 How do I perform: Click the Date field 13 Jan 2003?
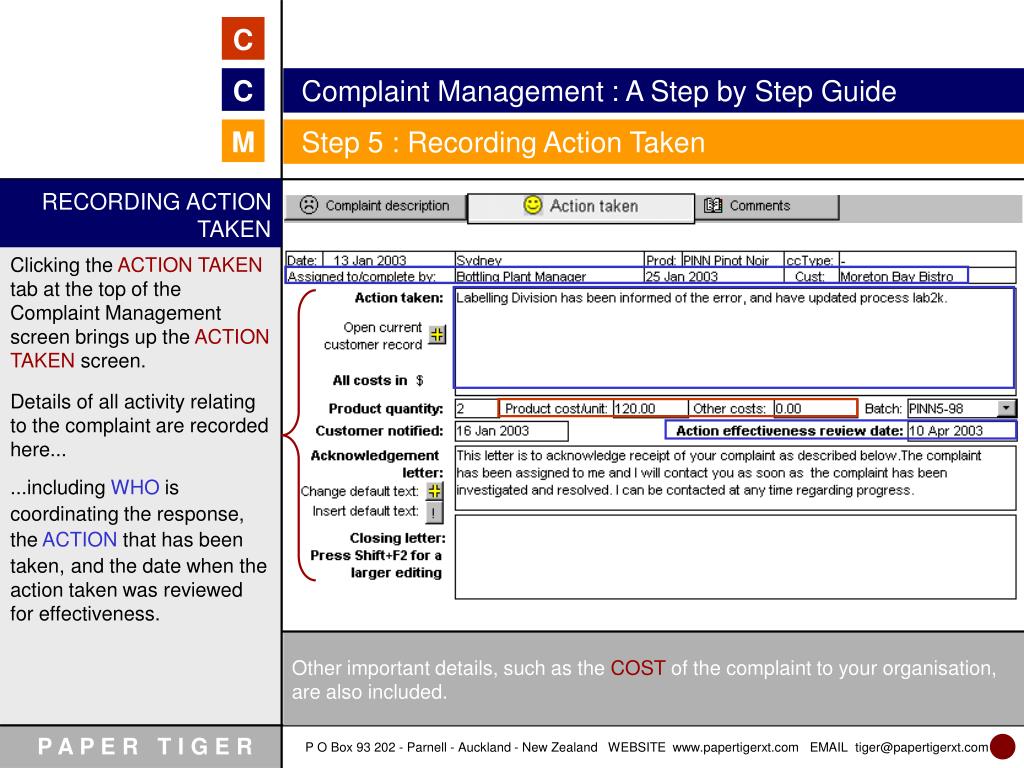coord(389,260)
